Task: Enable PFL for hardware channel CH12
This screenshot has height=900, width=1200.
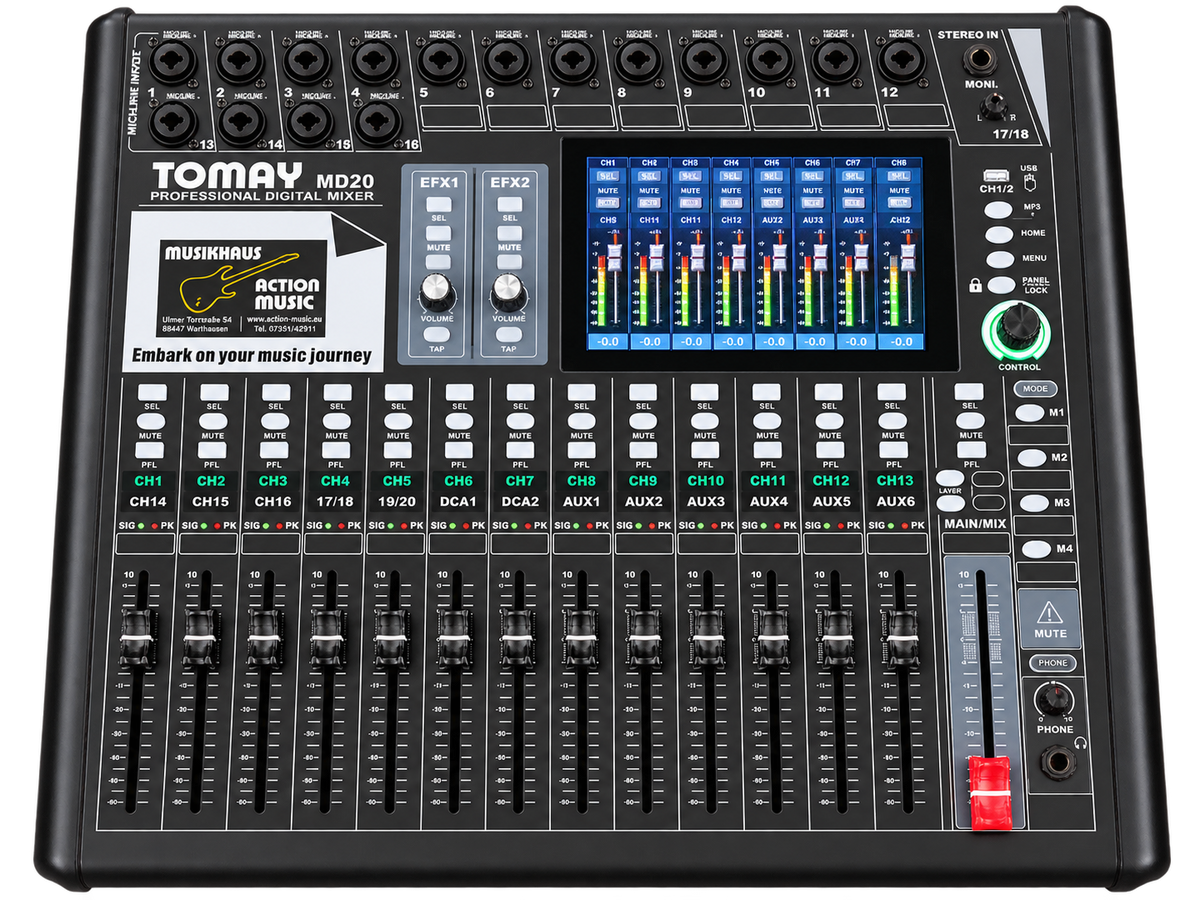Action: coord(829,450)
